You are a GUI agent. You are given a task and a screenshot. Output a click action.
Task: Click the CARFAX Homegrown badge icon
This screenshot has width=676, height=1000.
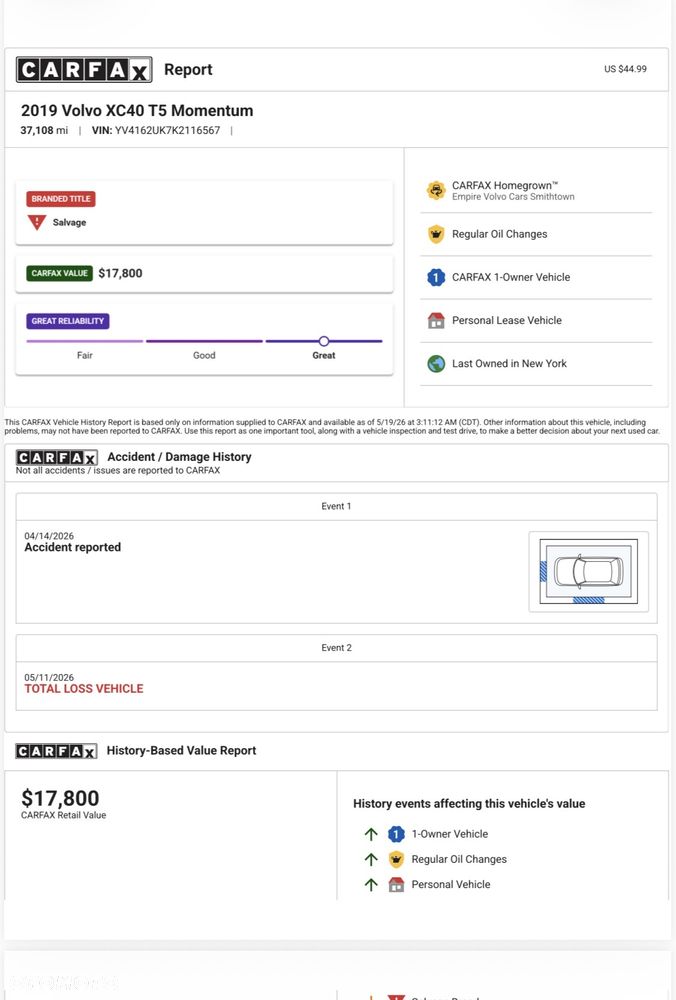(436, 190)
